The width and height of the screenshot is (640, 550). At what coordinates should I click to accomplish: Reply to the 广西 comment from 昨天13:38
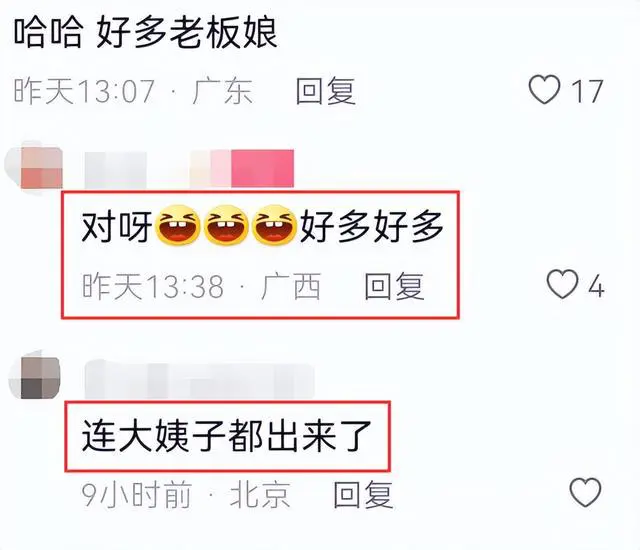coord(394,286)
